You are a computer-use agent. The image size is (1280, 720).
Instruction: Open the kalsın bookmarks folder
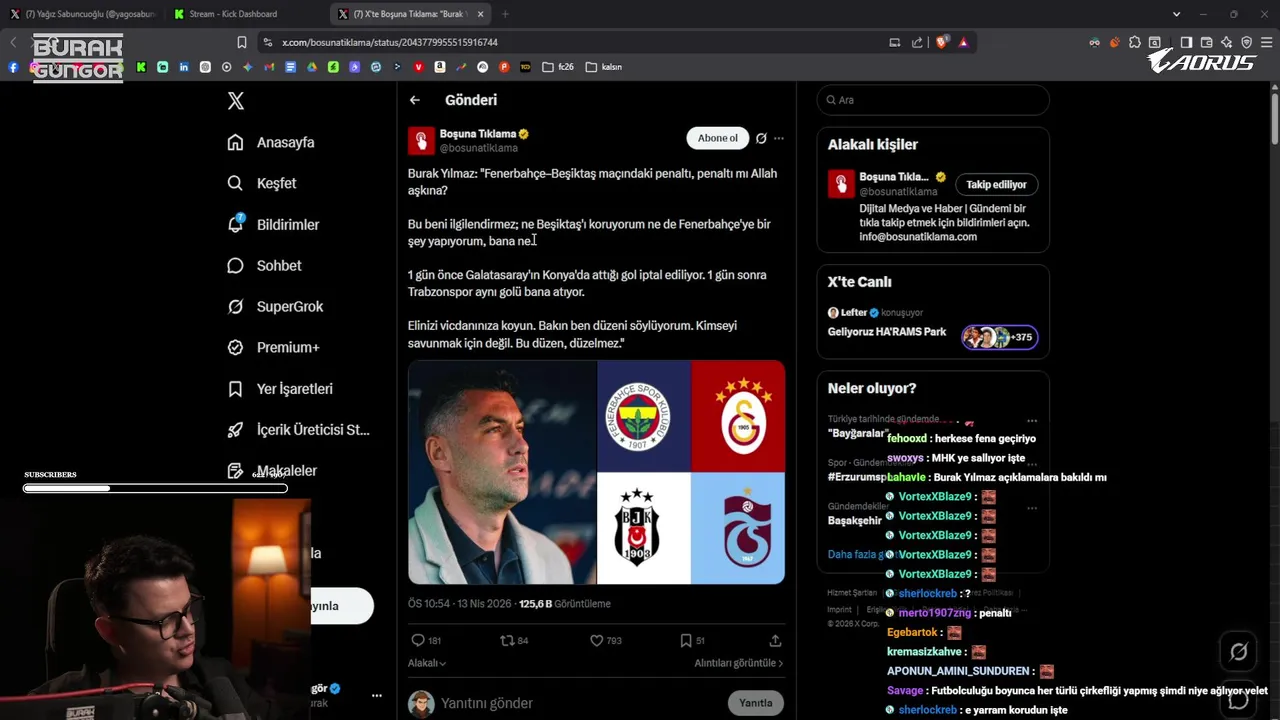pos(604,67)
